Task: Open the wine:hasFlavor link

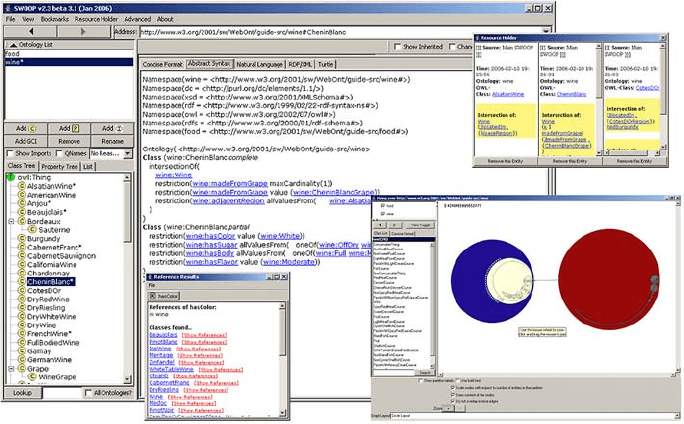Action: point(212,262)
